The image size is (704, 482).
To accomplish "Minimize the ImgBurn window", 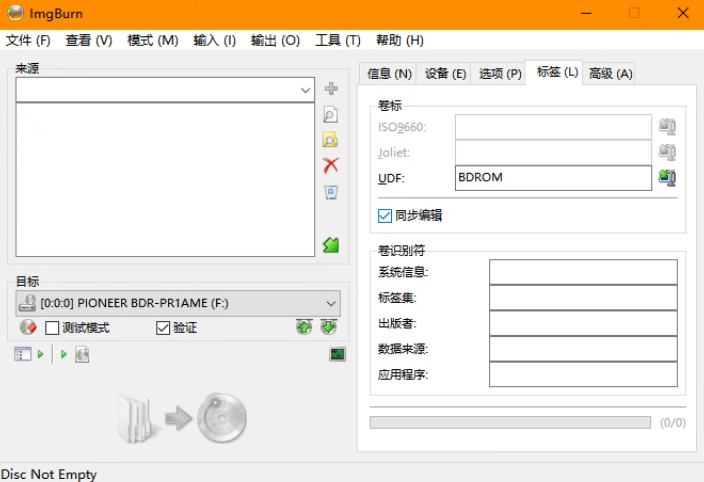I will pyautogui.click(x=586, y=13).
